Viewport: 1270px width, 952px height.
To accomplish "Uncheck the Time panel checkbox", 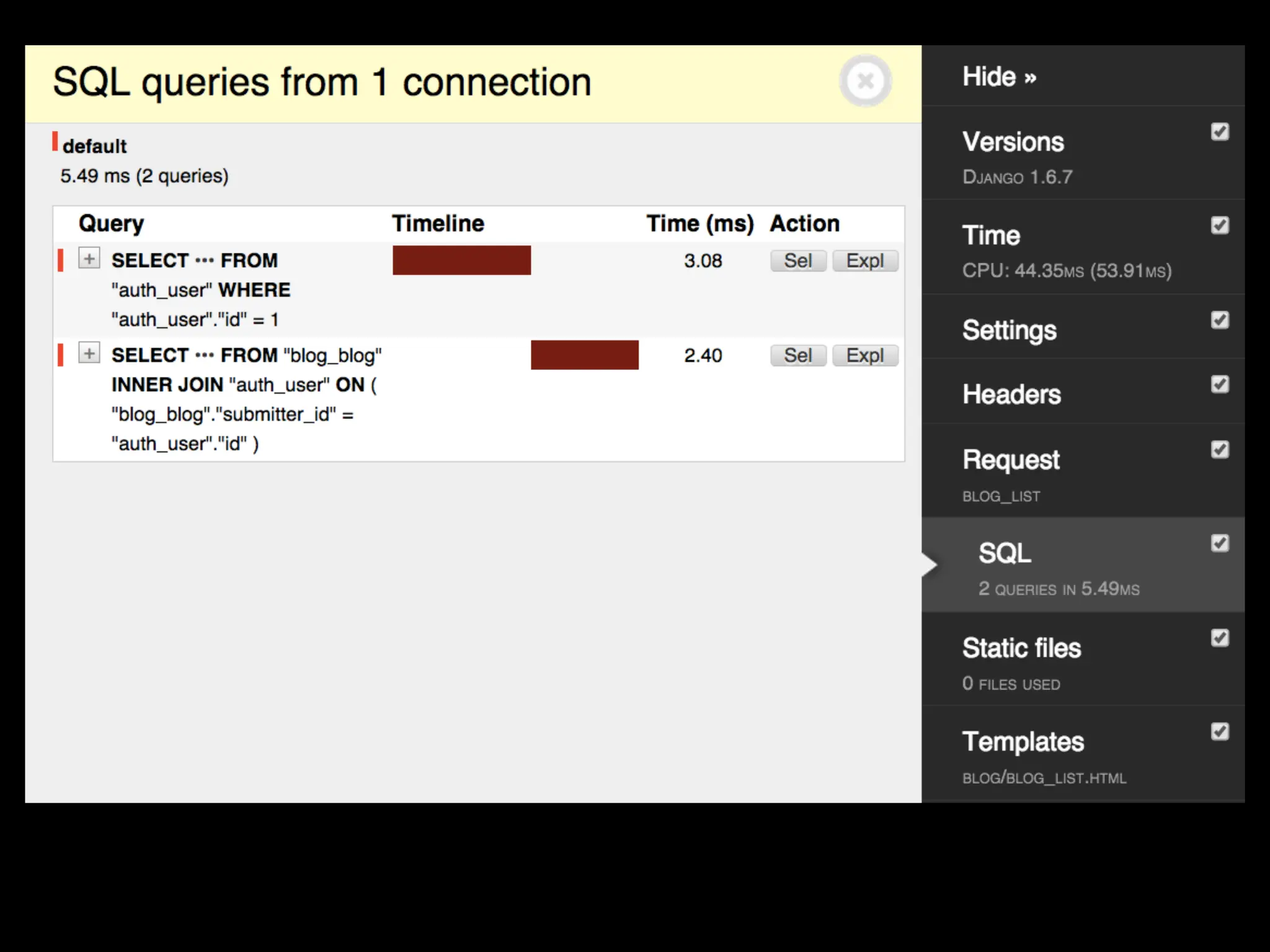I will (x=1220, y=225).
